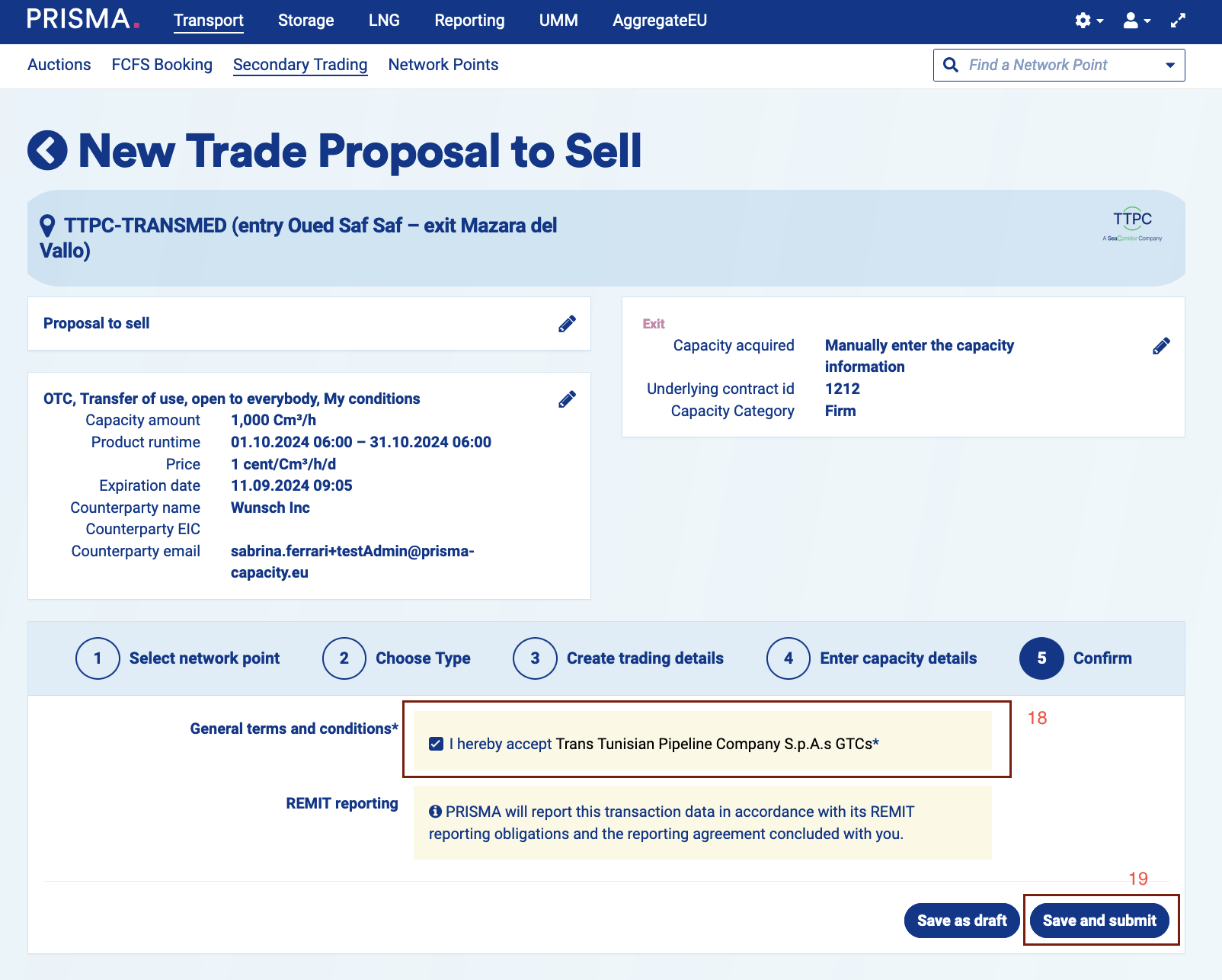Edit the Proposal to sell section
This screenshot has width=1222, height=980.
coord(567,324)
